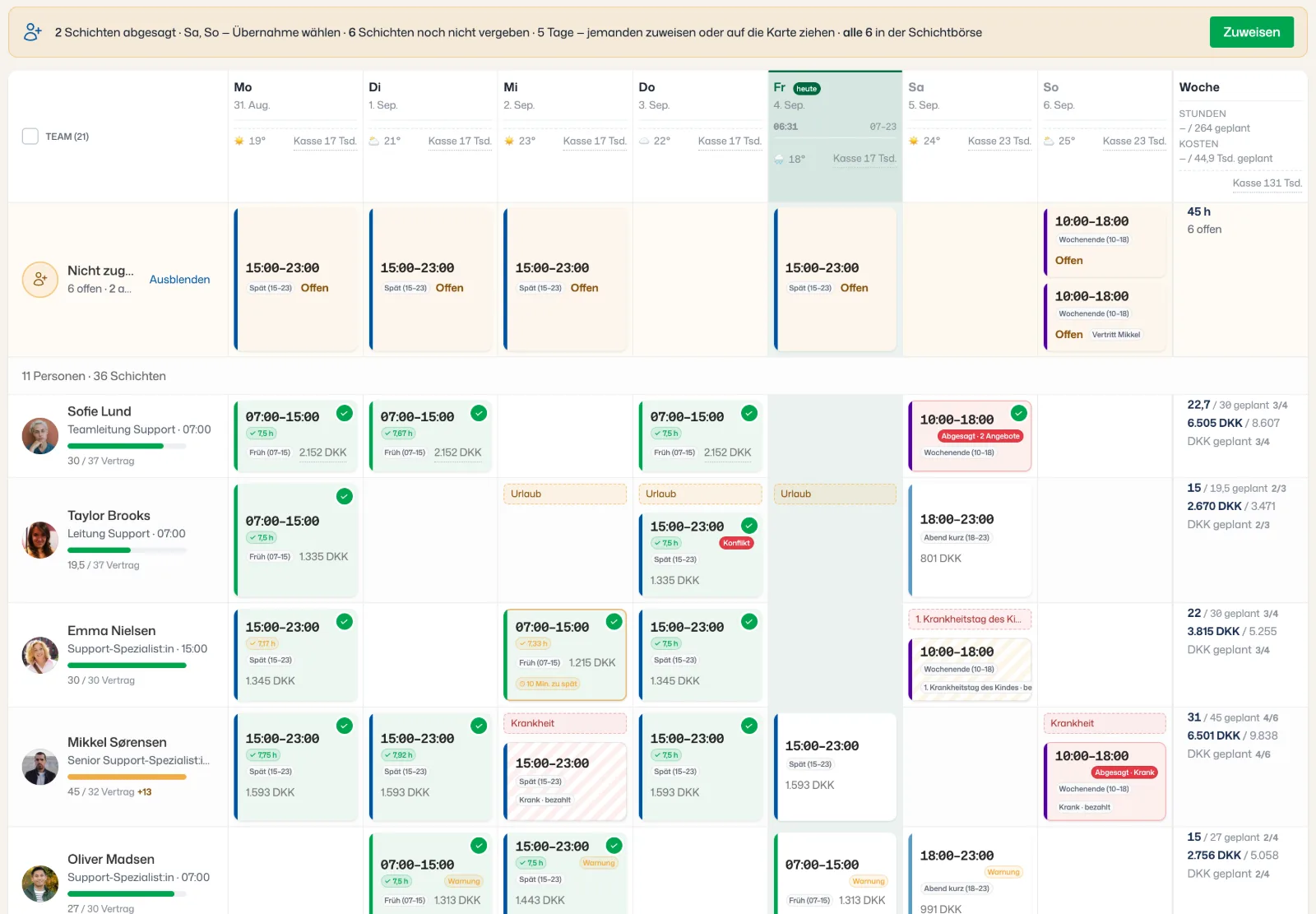Click the Ausblenden link for unassigned shifts

pos(179,280)
